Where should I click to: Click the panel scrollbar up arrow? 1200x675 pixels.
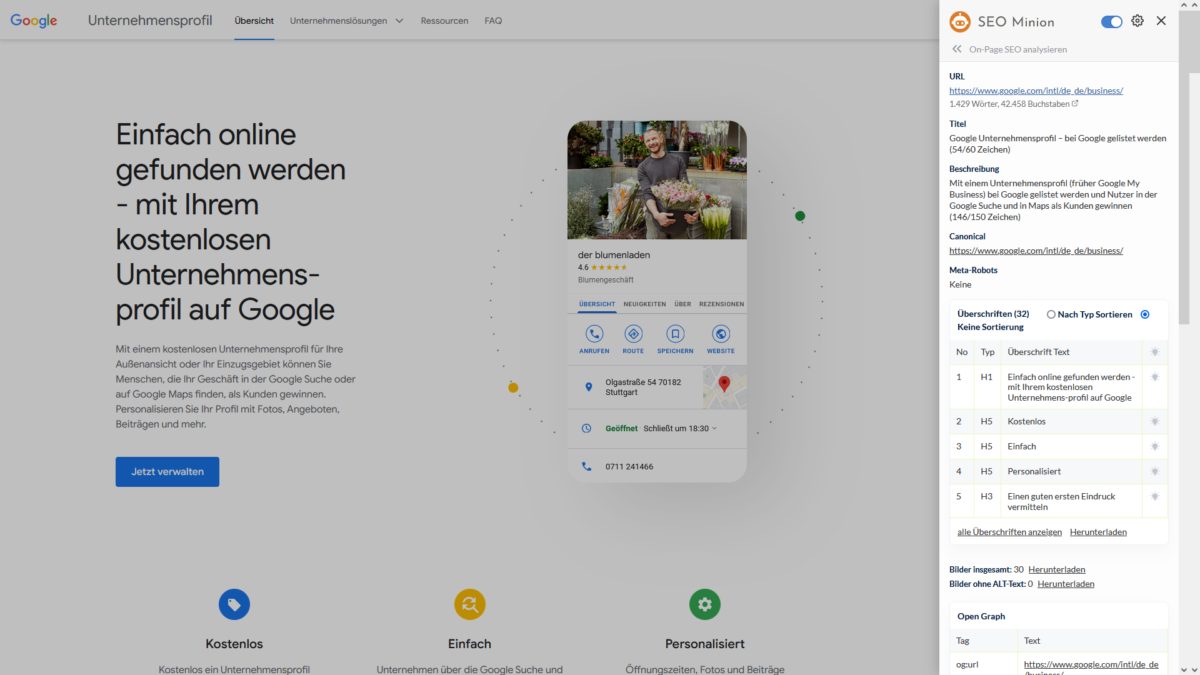1184,6
